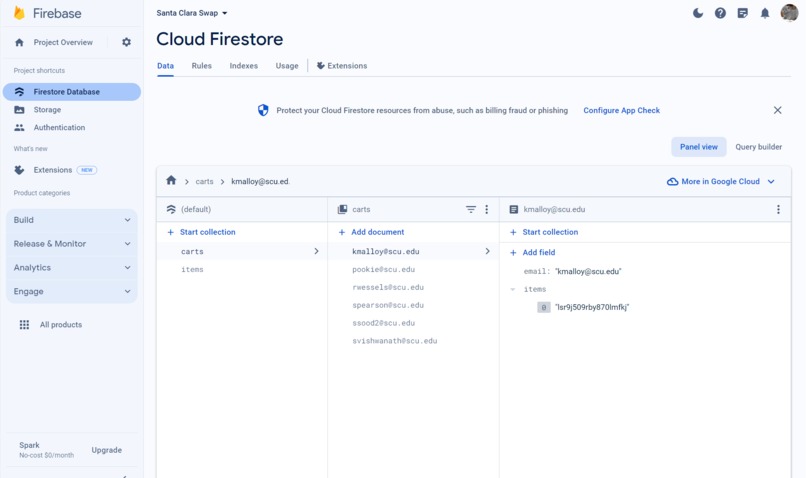Click the Firebase flame logo
This screenshot has width=806, height=478.
pyautogui.click(x=19, y=13)
